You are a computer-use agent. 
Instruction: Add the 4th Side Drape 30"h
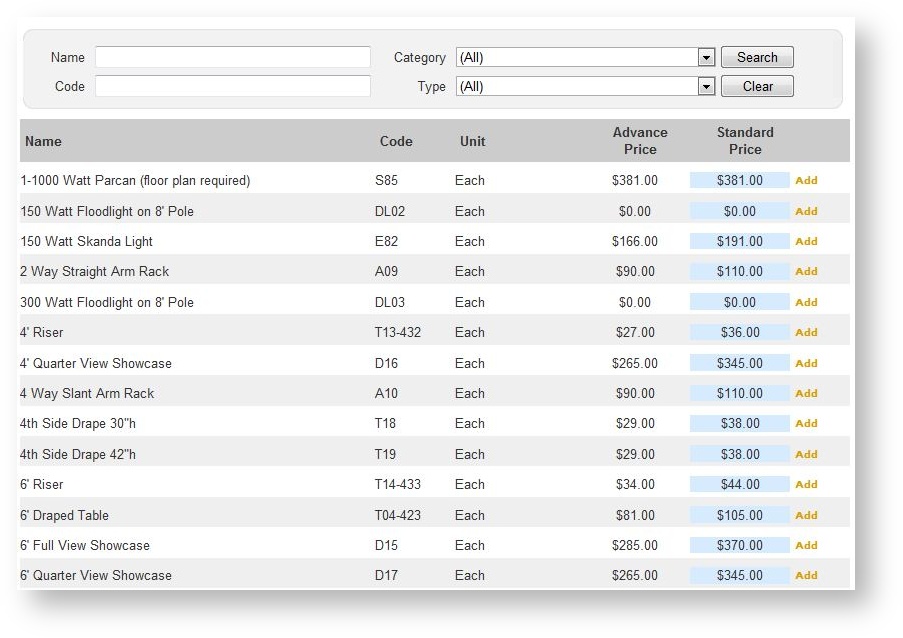tap(806, 423)
